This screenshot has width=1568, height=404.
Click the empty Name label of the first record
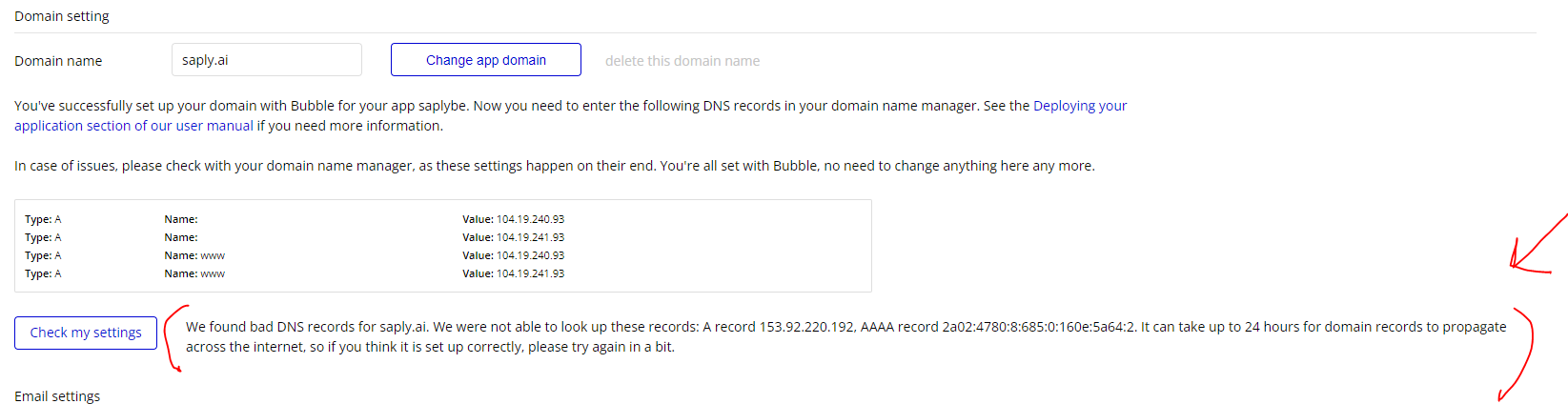[181, 219]
